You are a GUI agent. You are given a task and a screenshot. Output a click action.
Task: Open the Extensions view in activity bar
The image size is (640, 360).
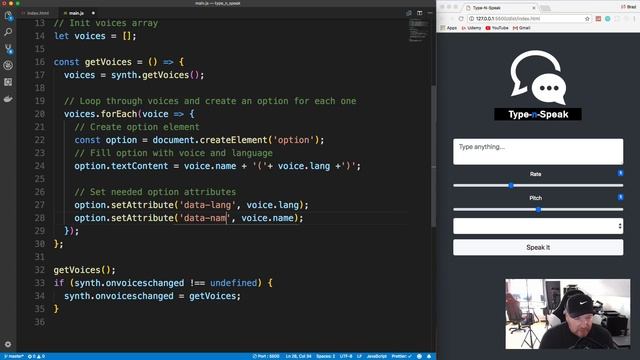click(x=8, y=82)
